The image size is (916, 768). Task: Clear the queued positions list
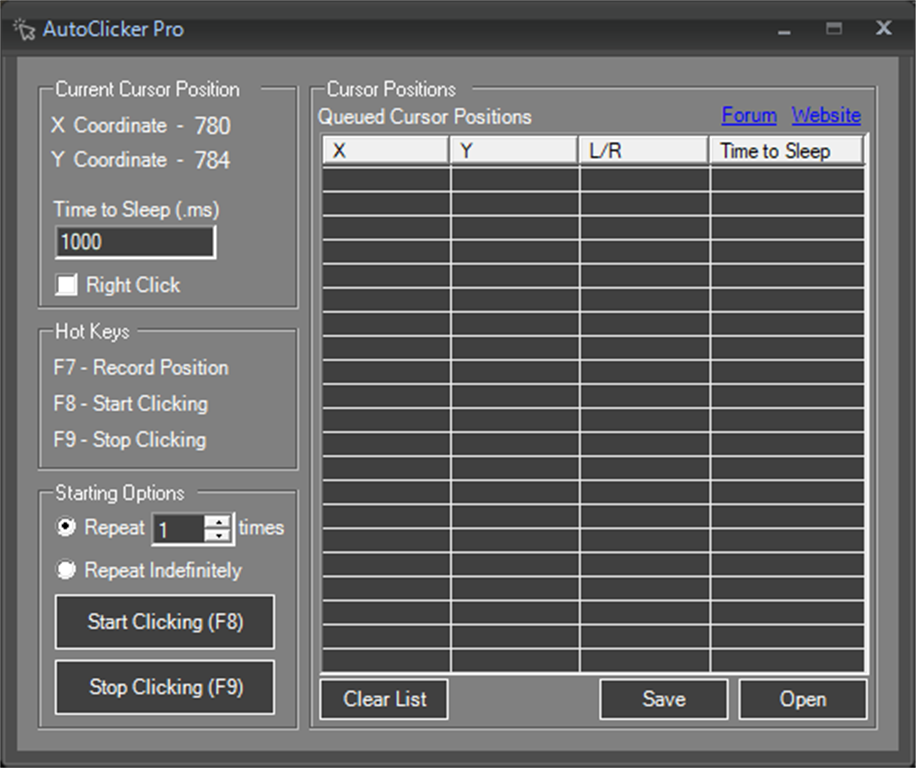(x=384, y=699)
